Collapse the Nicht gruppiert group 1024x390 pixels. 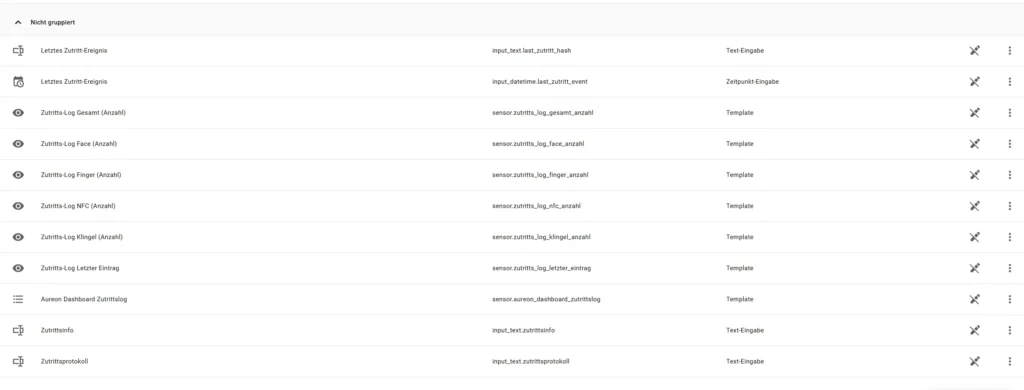click(18, 22)
